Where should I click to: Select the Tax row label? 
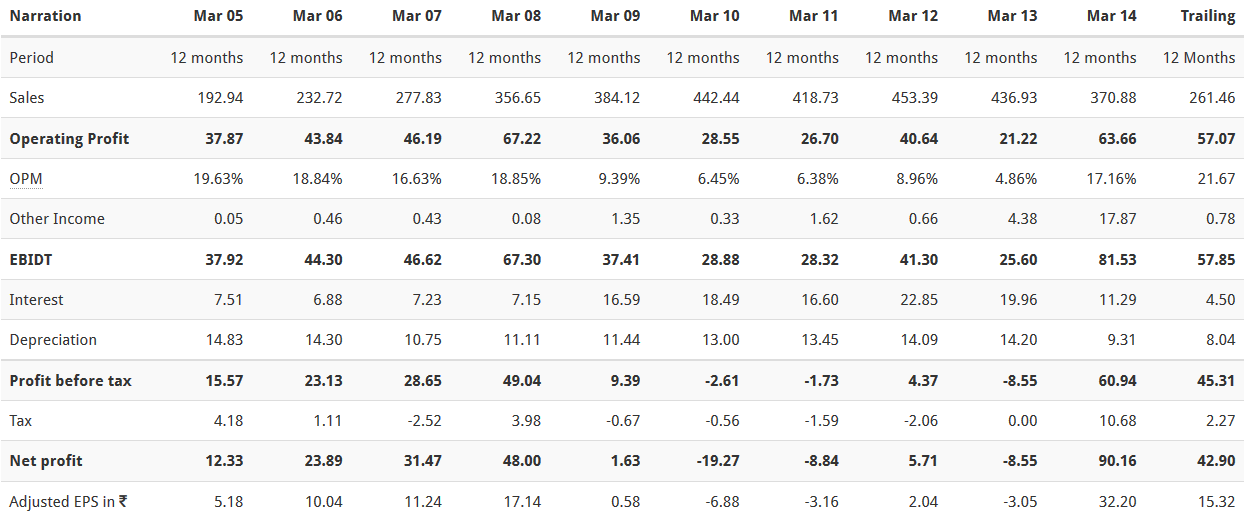click(20, 420)
